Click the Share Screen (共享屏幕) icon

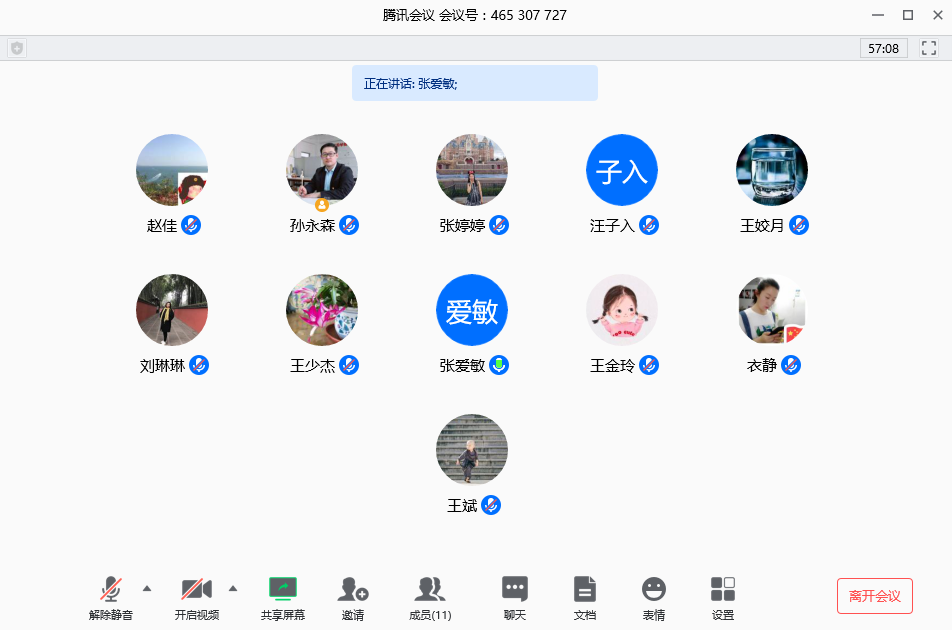pyautogui.click(x=283, y=589)
